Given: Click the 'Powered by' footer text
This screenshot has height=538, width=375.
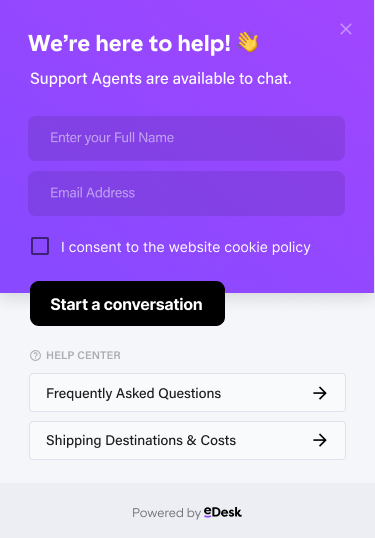Looking at the screenshot, I should point(166,513).
